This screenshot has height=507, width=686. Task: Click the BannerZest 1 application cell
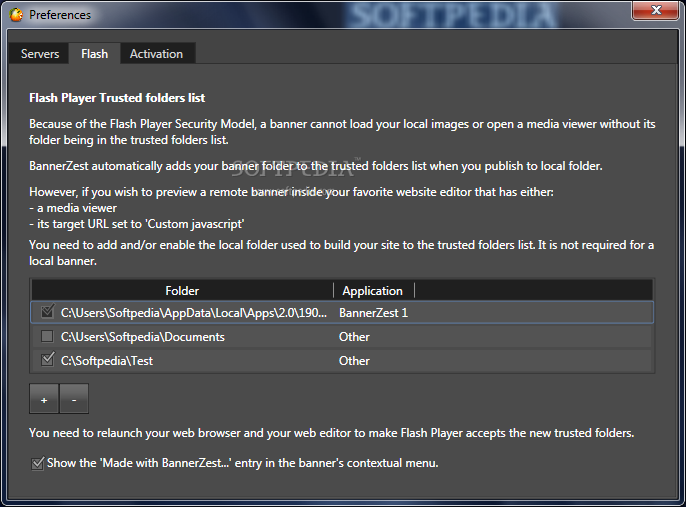tap(373, 313)
